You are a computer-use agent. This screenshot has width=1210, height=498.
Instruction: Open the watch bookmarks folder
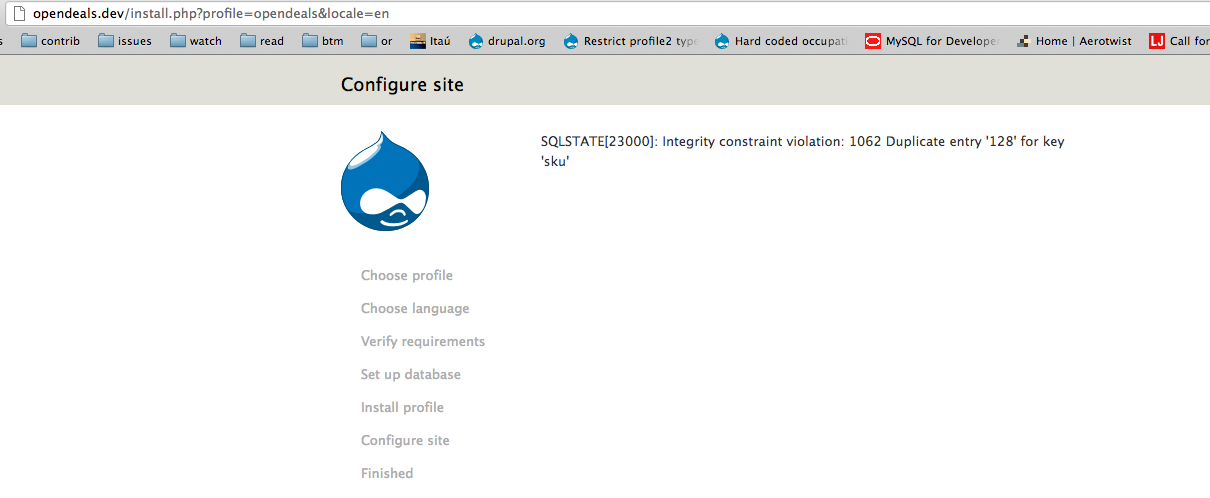196,41
